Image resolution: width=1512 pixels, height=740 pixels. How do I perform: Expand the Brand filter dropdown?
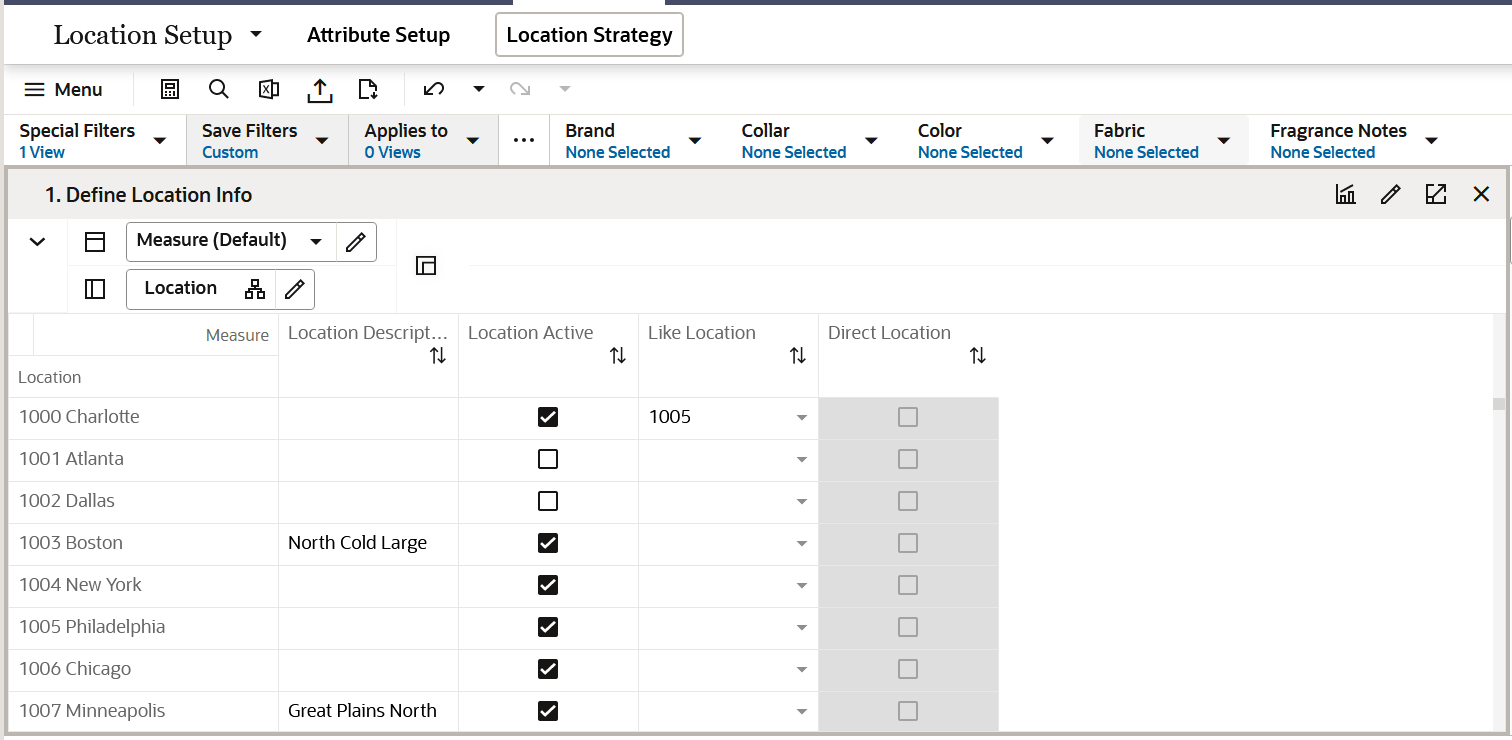tap(695, 141)
